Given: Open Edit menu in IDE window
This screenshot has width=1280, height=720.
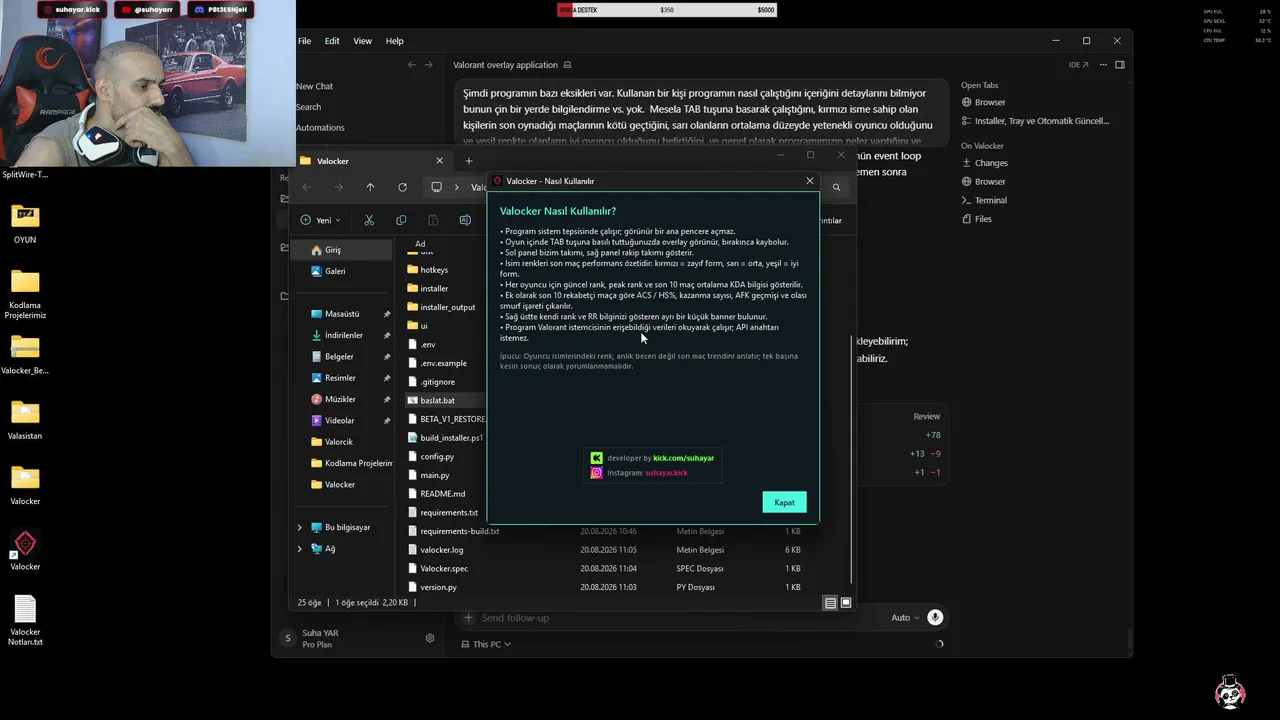Looking at the screenshot, I should pos(332,41).
